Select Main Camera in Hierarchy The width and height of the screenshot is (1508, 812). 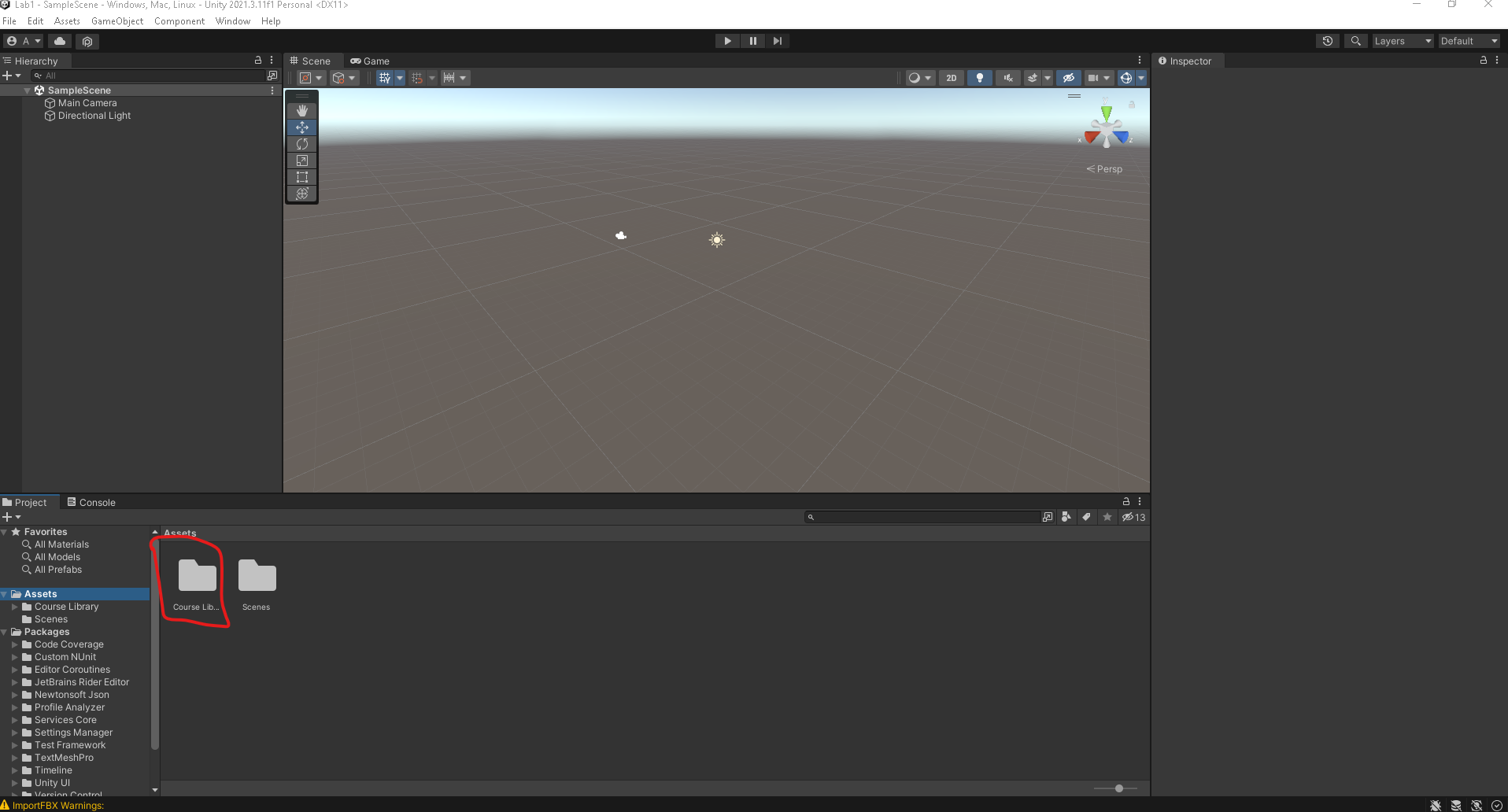click(x=87, y=103)
